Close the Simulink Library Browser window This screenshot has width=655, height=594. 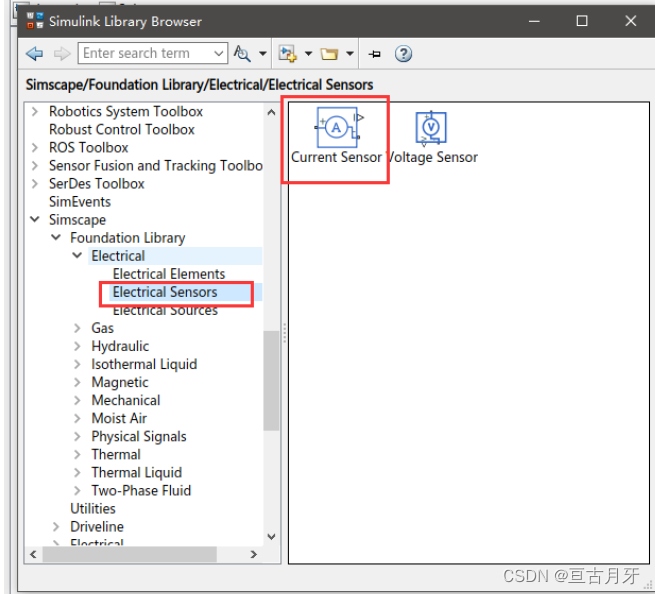click(x=631, y=21)
